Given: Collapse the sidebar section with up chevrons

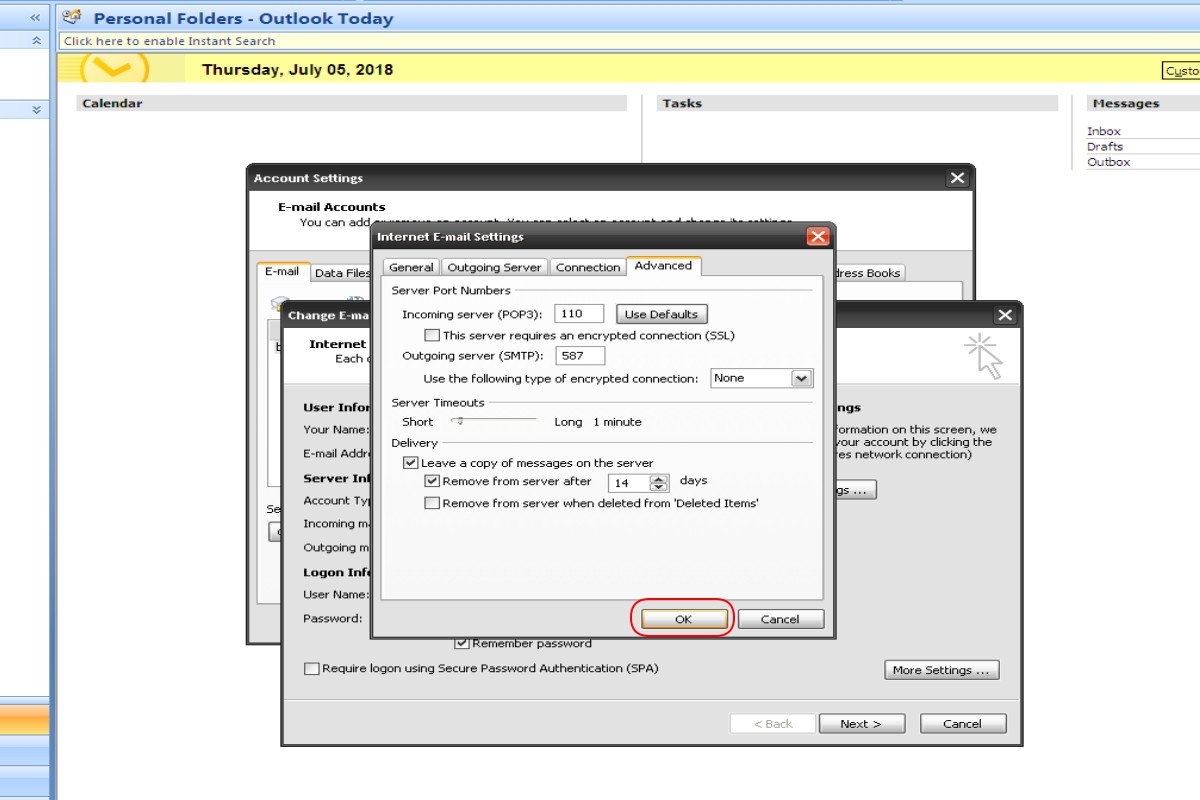Looking at the screenshot, I should pyautogui.click(x=37, y=40).
